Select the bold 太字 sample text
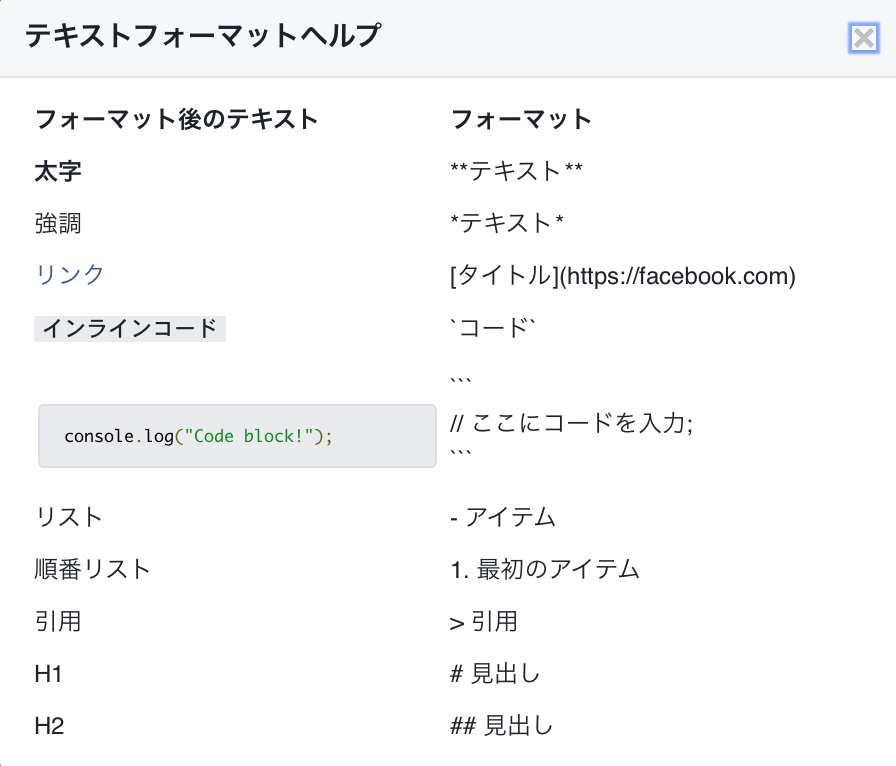 click(x=58, y=172)
